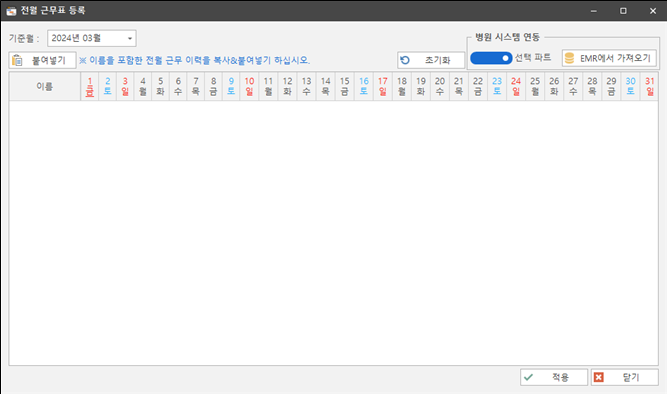Viewport: 667px width, 394px height.
Task: Select day 31 일 column header
Action: tap(650, 86)
